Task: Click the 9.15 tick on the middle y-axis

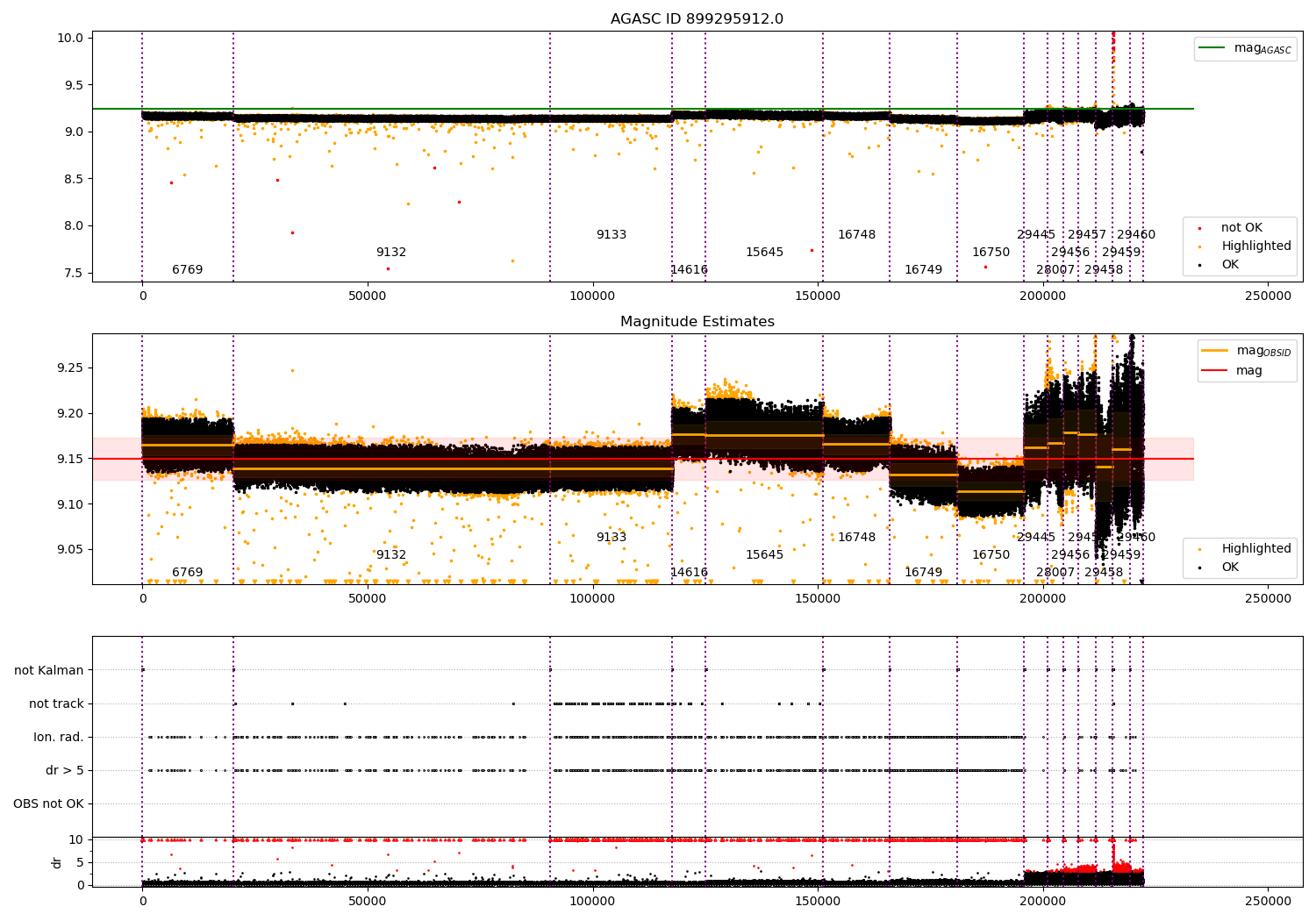Action: pyautogui.click(x=70, y=459)
